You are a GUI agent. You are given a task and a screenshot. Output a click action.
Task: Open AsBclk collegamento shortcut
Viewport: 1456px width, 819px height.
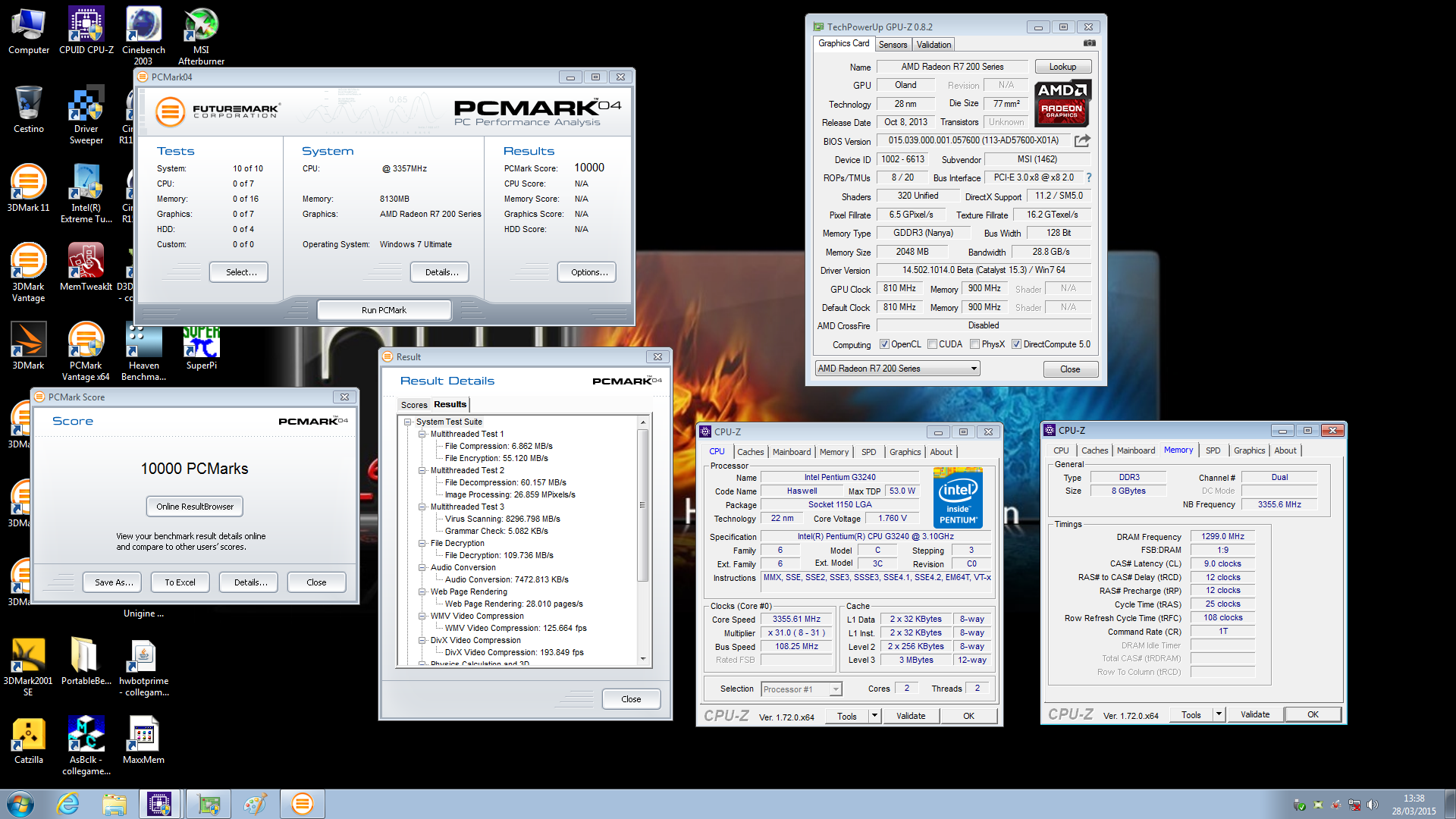tap(86, 746)
